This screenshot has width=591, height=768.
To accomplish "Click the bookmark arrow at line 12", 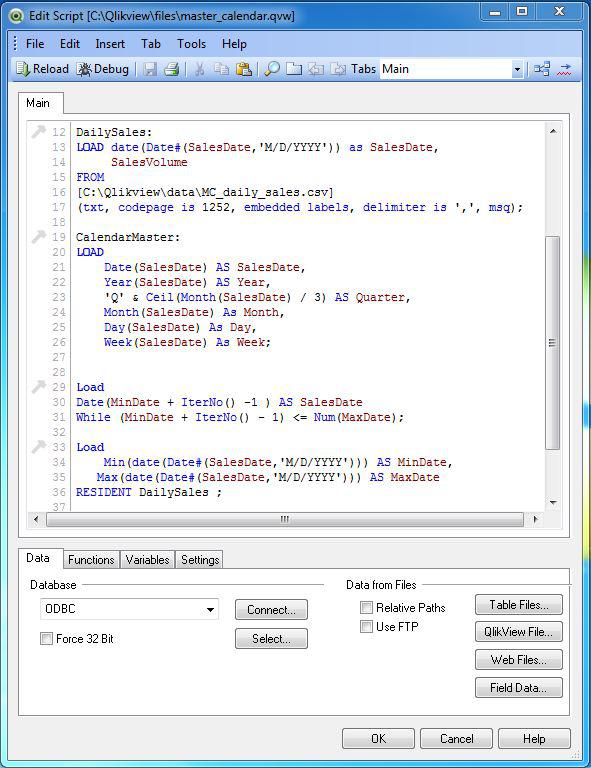I will pyautogui.click(x=38, y=132).
